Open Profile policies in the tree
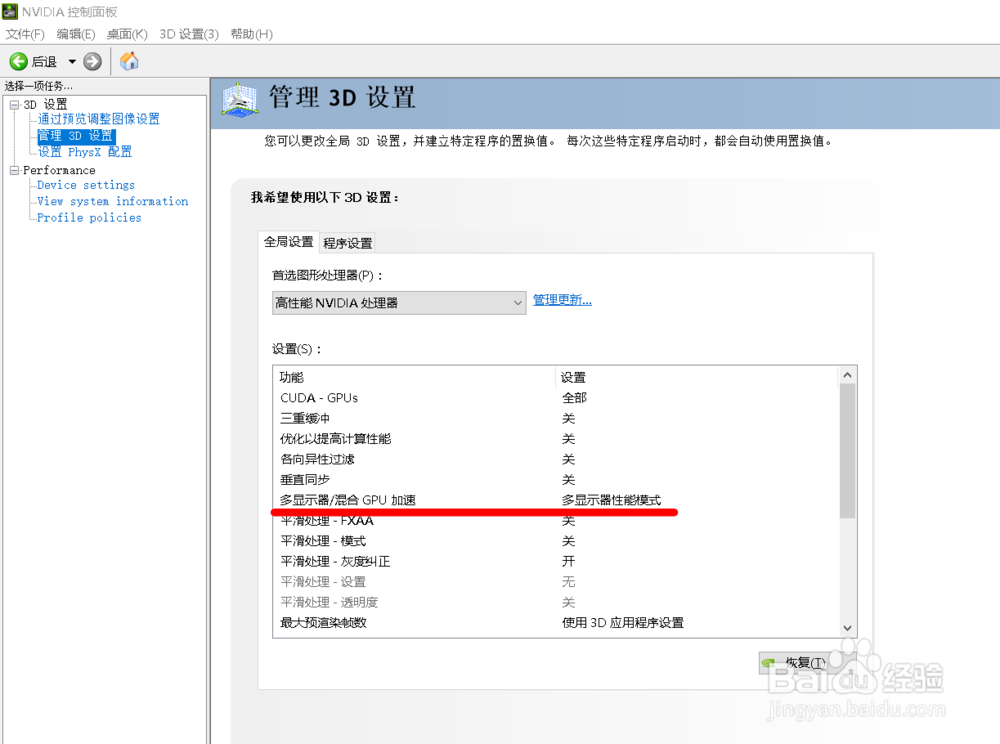This screenshot has height=744, width=1000. (89, 218)
